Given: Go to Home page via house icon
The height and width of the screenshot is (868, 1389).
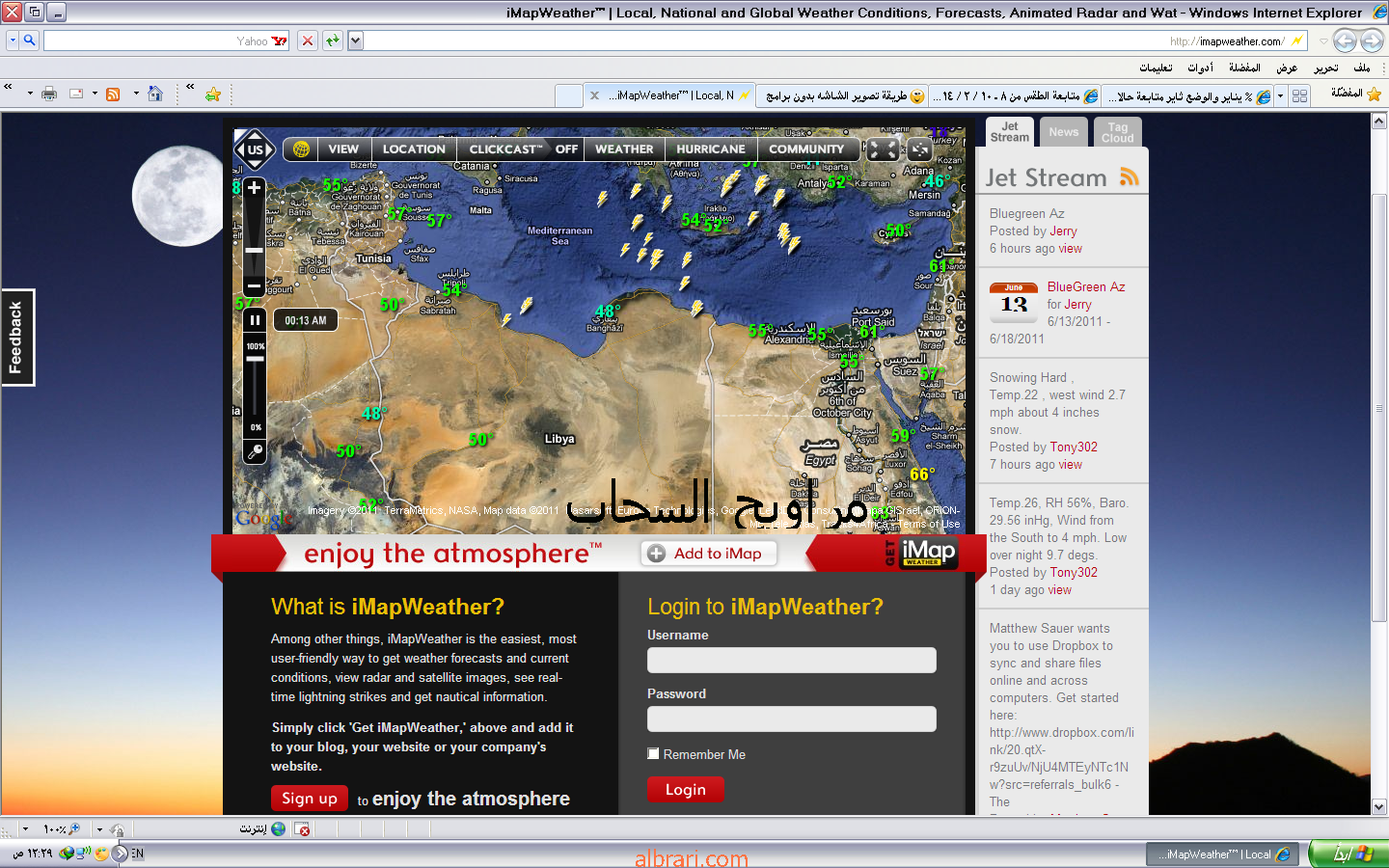Looking at the screenshot, I should 155,94.
